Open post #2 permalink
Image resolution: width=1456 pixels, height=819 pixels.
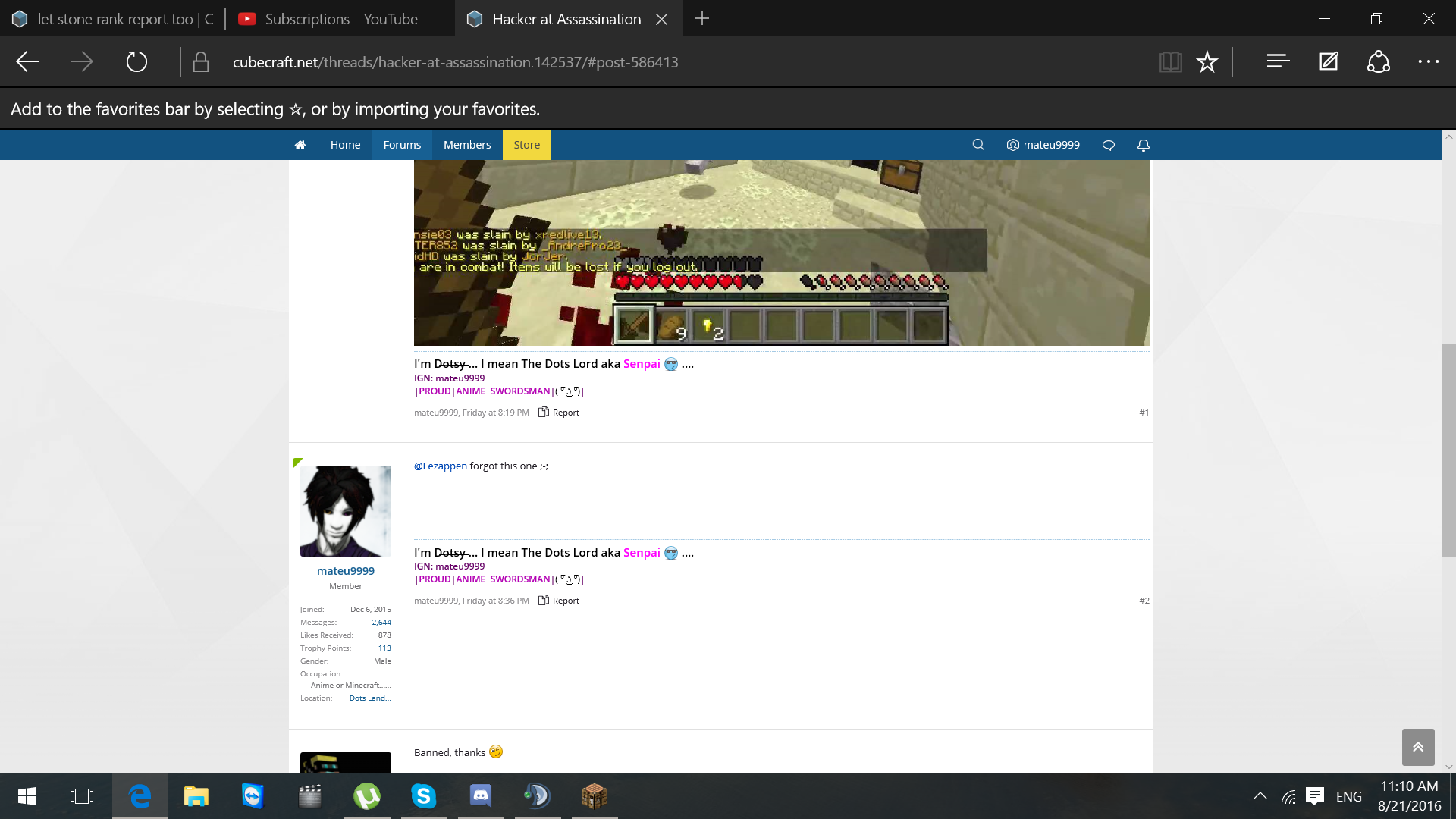coord(1144,601)
